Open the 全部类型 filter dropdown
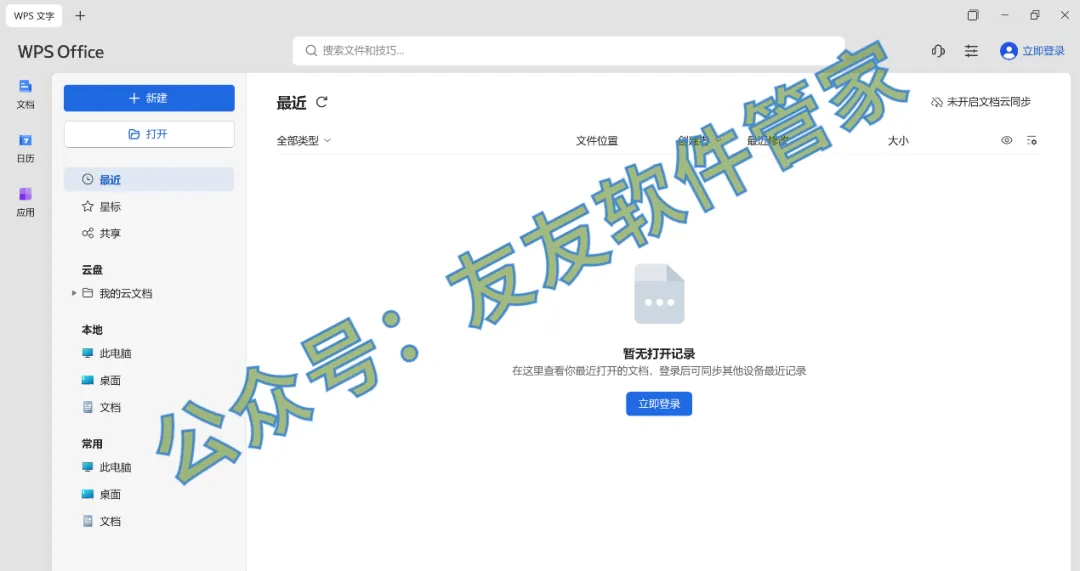 click(x=304, y=141)
